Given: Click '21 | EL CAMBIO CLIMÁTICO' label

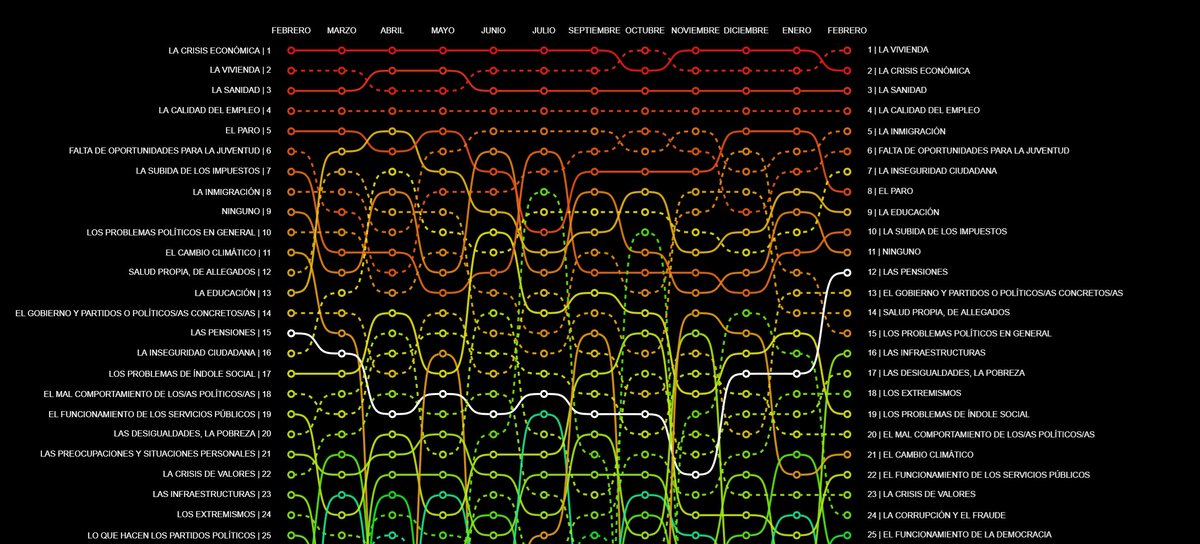Looking at the screenshot, I should coord(921,454).
